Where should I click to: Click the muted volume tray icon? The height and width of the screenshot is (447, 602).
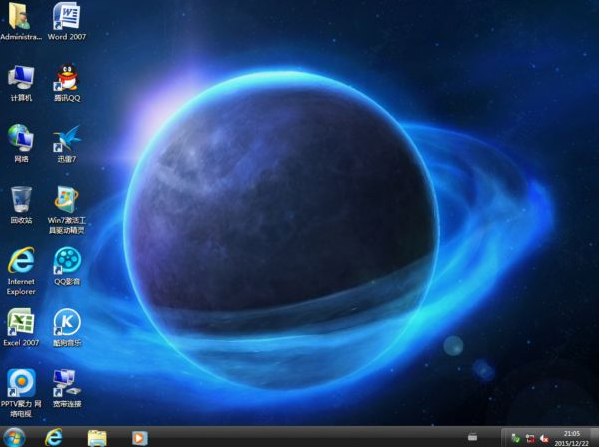click(x=545, y=438)
